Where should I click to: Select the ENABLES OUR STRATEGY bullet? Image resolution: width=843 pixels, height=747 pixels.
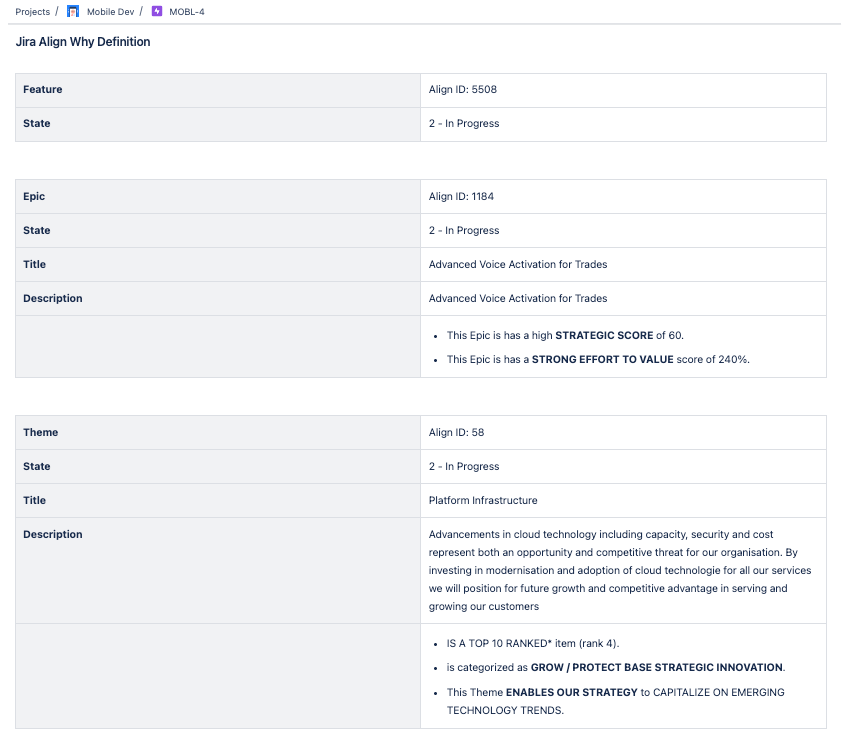[616, 701]
